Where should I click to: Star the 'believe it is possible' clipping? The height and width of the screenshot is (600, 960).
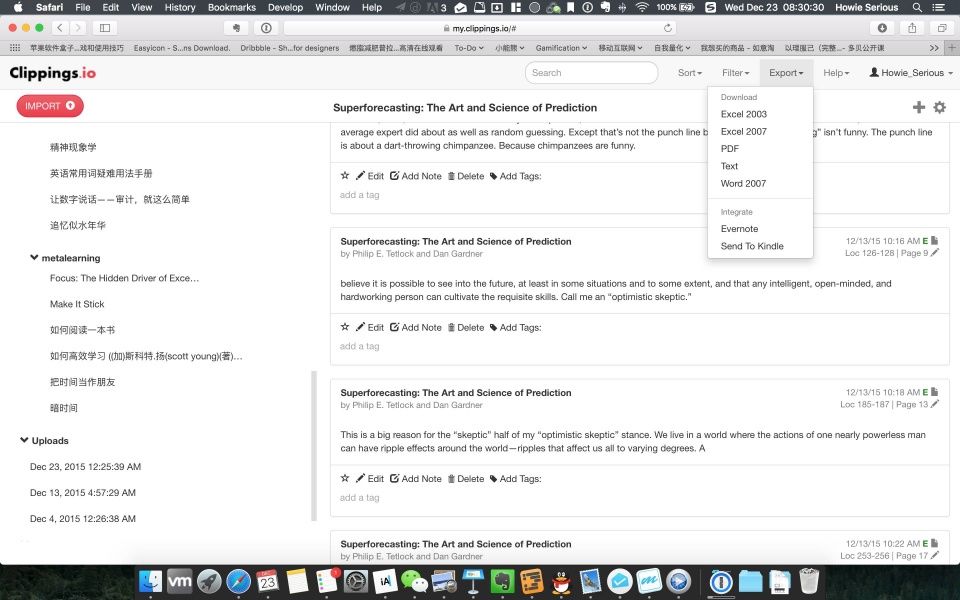(345, 327)
